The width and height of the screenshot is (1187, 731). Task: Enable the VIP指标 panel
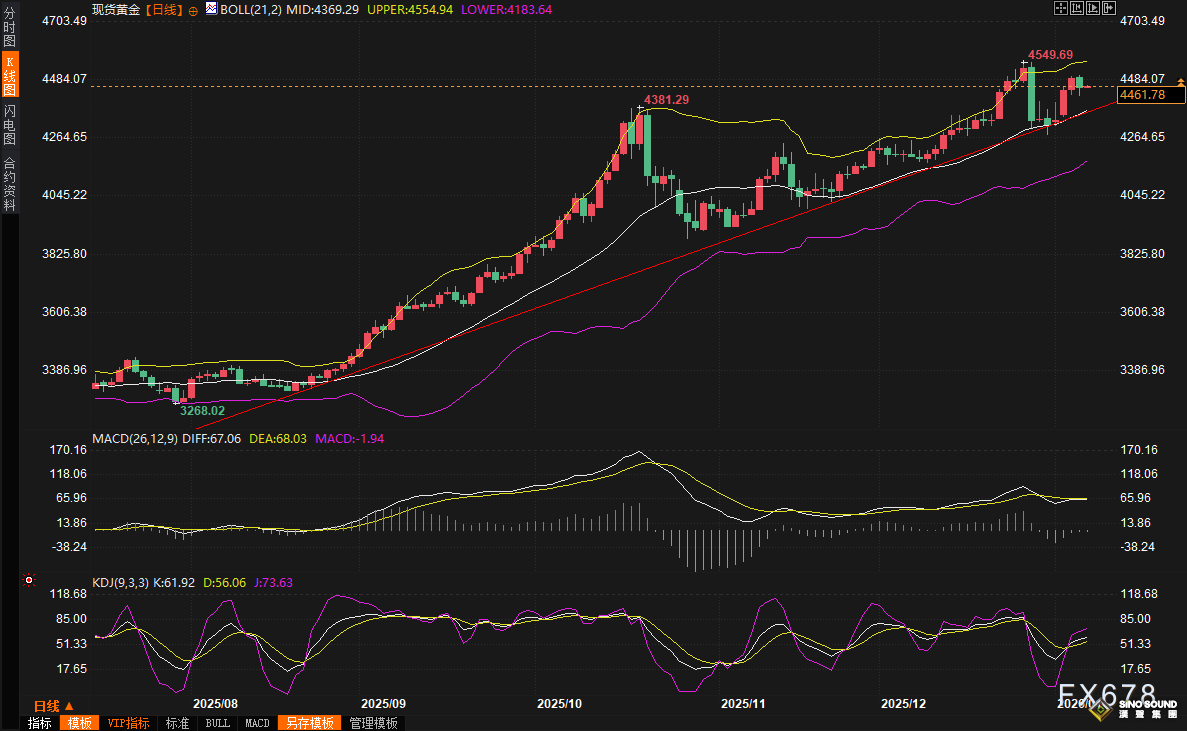click(x=128, y=723)
